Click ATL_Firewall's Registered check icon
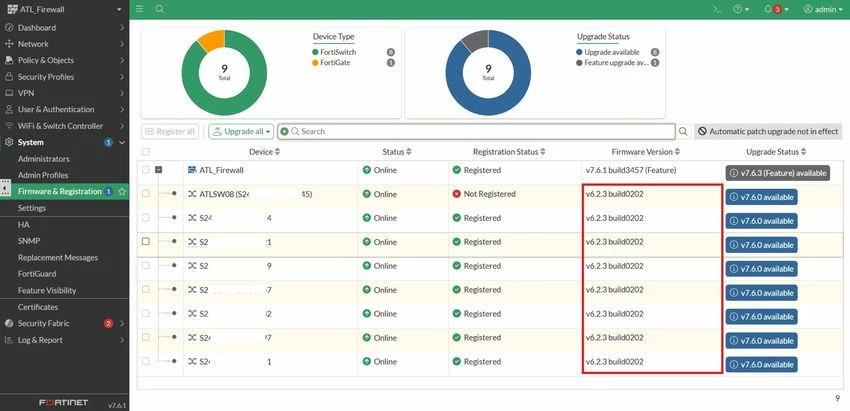 [x=456, y=170]
